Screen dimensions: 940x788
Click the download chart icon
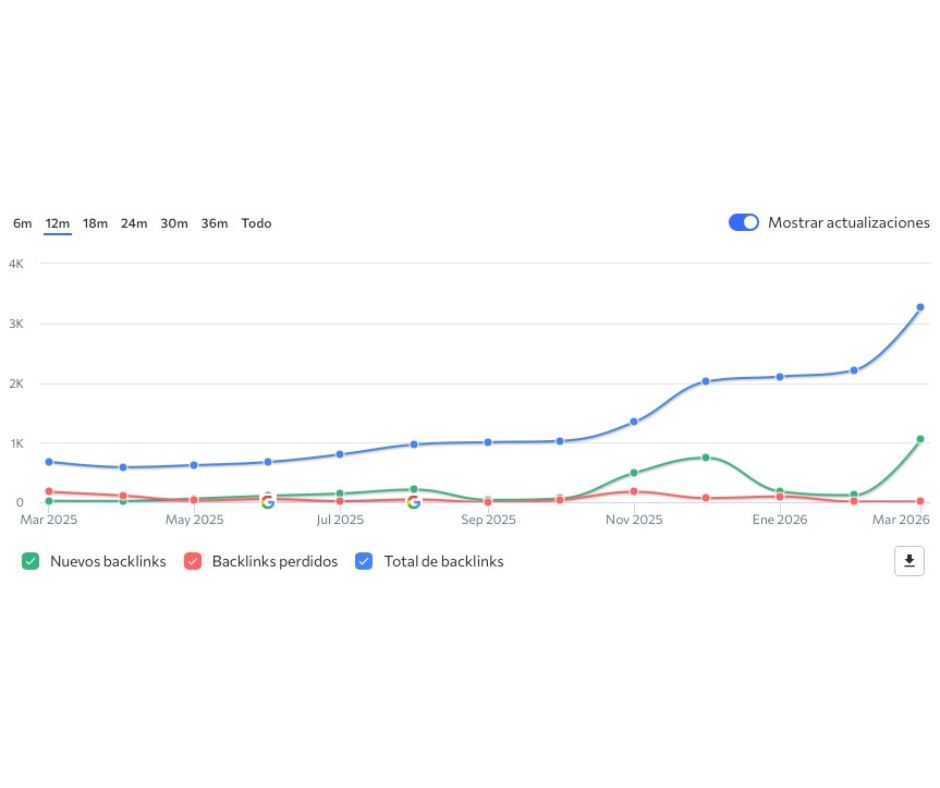[909, 561]
